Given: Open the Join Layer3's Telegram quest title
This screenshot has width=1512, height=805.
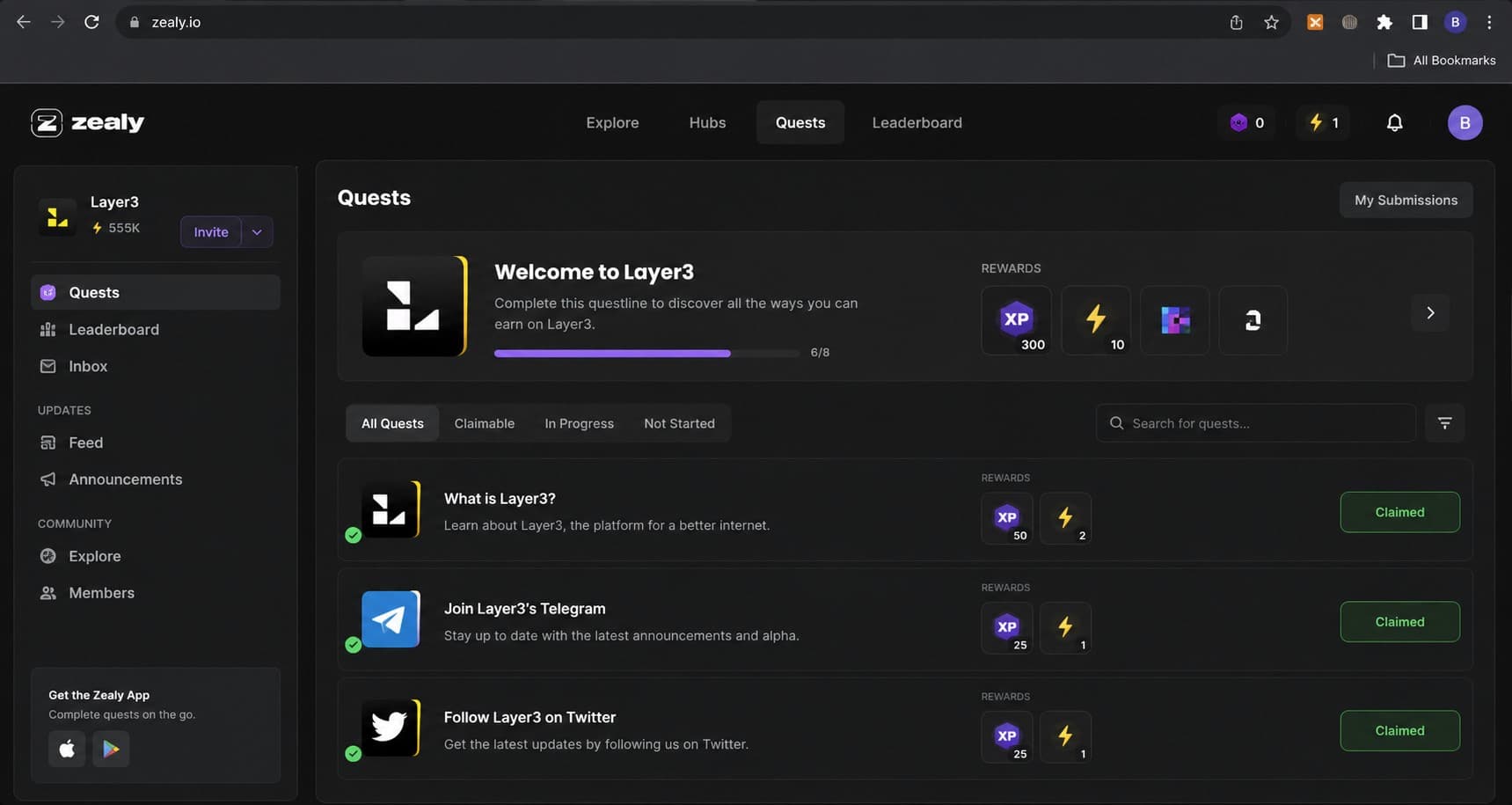Looking at the screenshot, I should (524, 609).
